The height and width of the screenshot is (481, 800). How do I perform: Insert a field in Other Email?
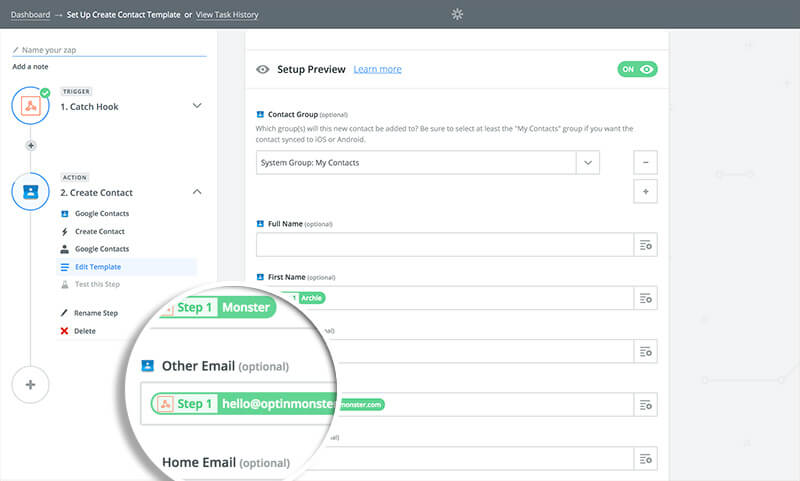click(x=645, y=405)
